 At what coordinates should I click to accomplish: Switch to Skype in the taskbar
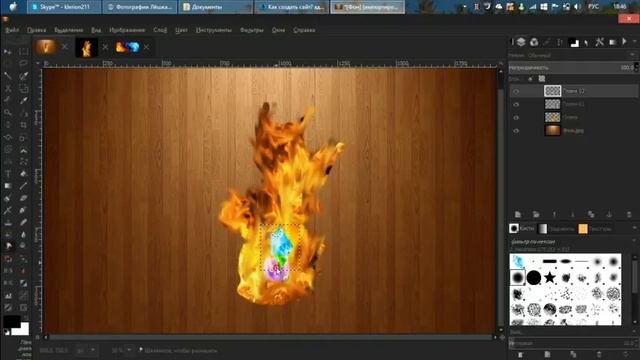(x=64, y=7)
